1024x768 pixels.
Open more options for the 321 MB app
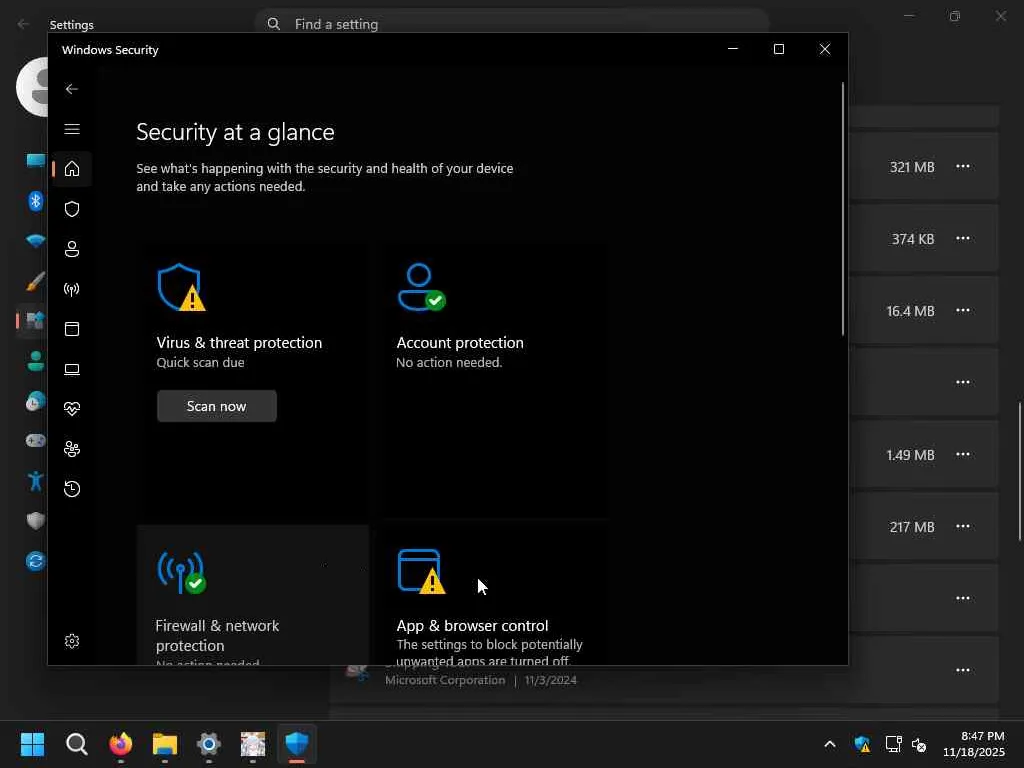coord(963,167)
